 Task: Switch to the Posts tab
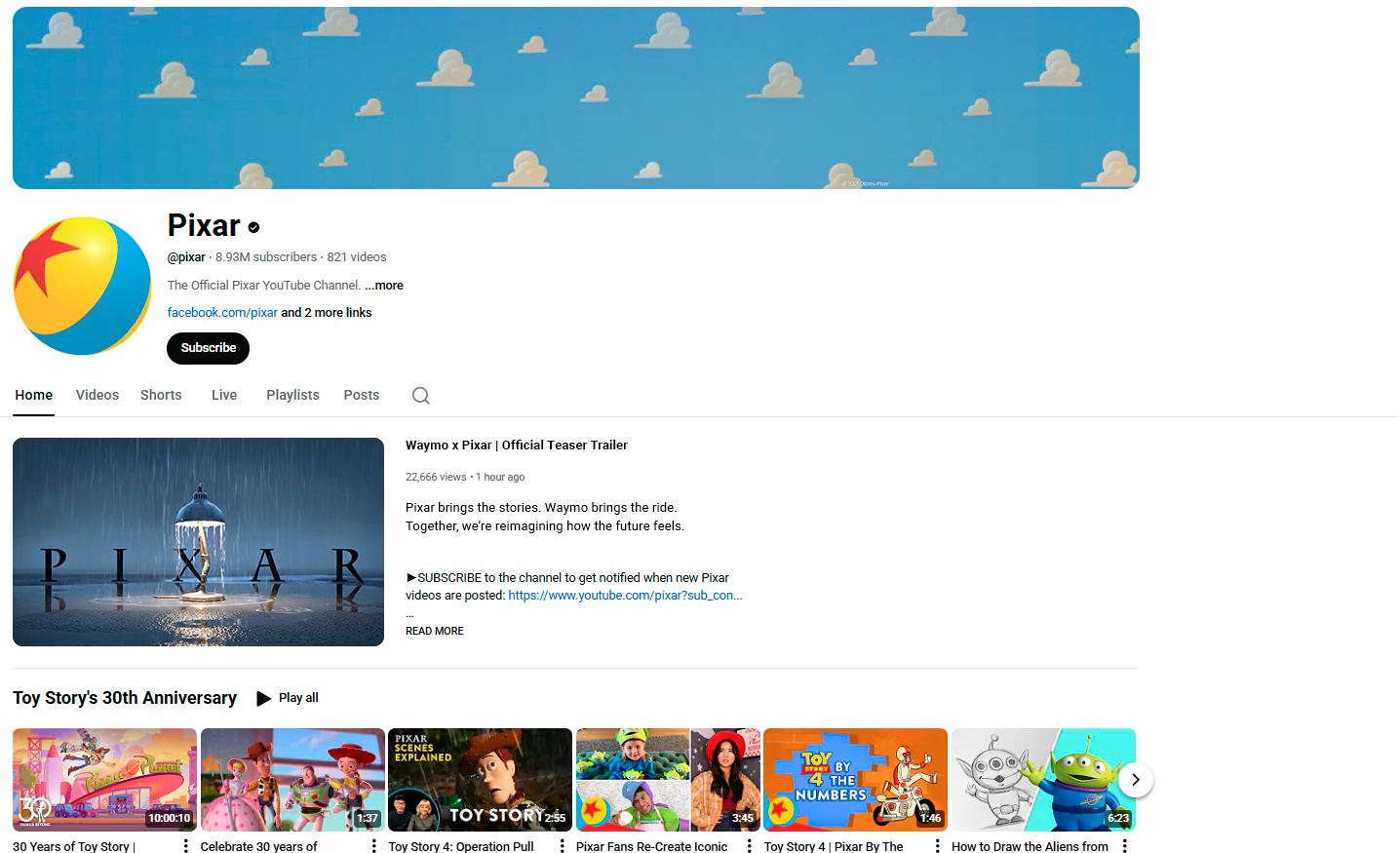tap(362, 395)
